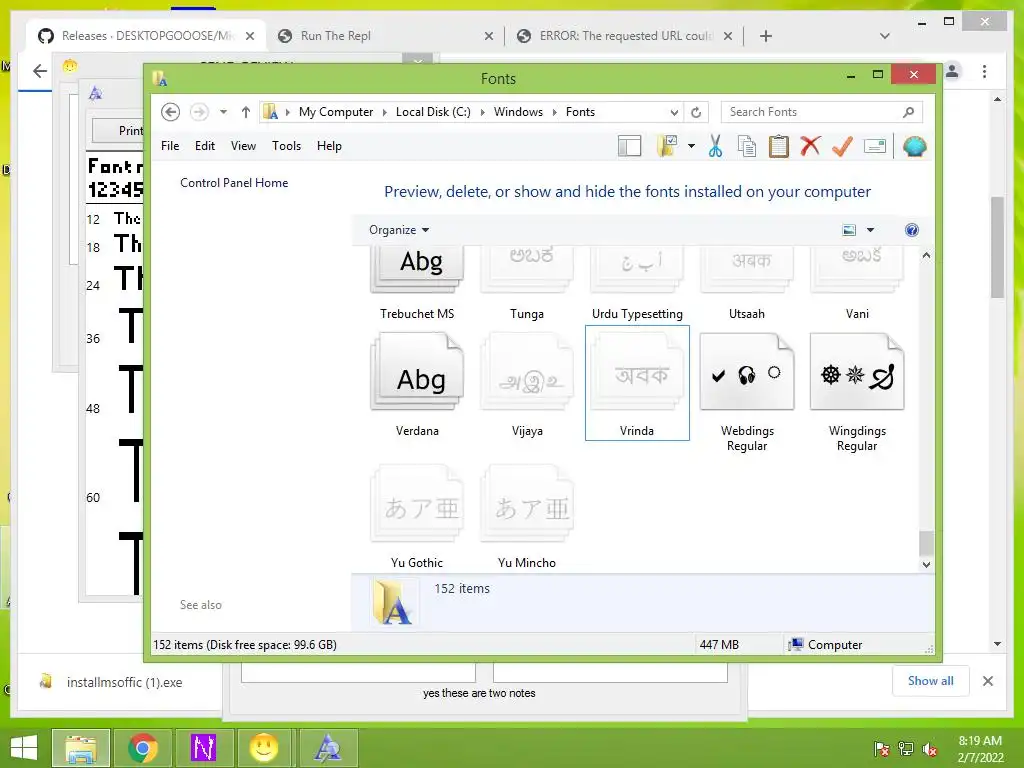Open Control Panel Home link
The height and width of the screenshot is (768, 1024).
pos(234,183)
